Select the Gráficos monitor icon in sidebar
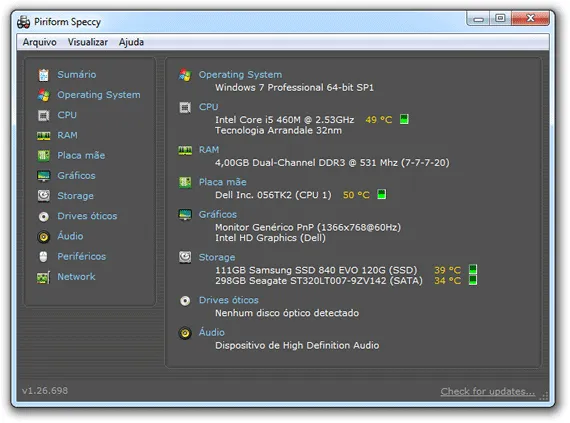Screen dimensions: 570x423 (44, 176)
